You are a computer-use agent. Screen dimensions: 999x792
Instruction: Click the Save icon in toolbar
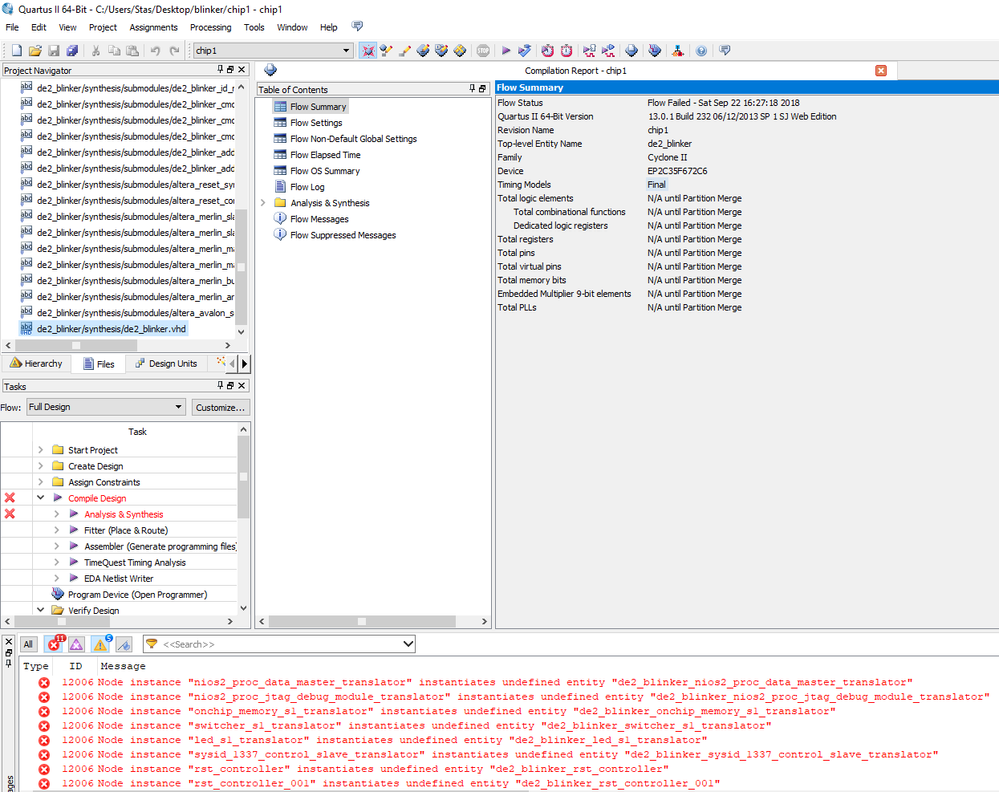(x=54, y=50)
